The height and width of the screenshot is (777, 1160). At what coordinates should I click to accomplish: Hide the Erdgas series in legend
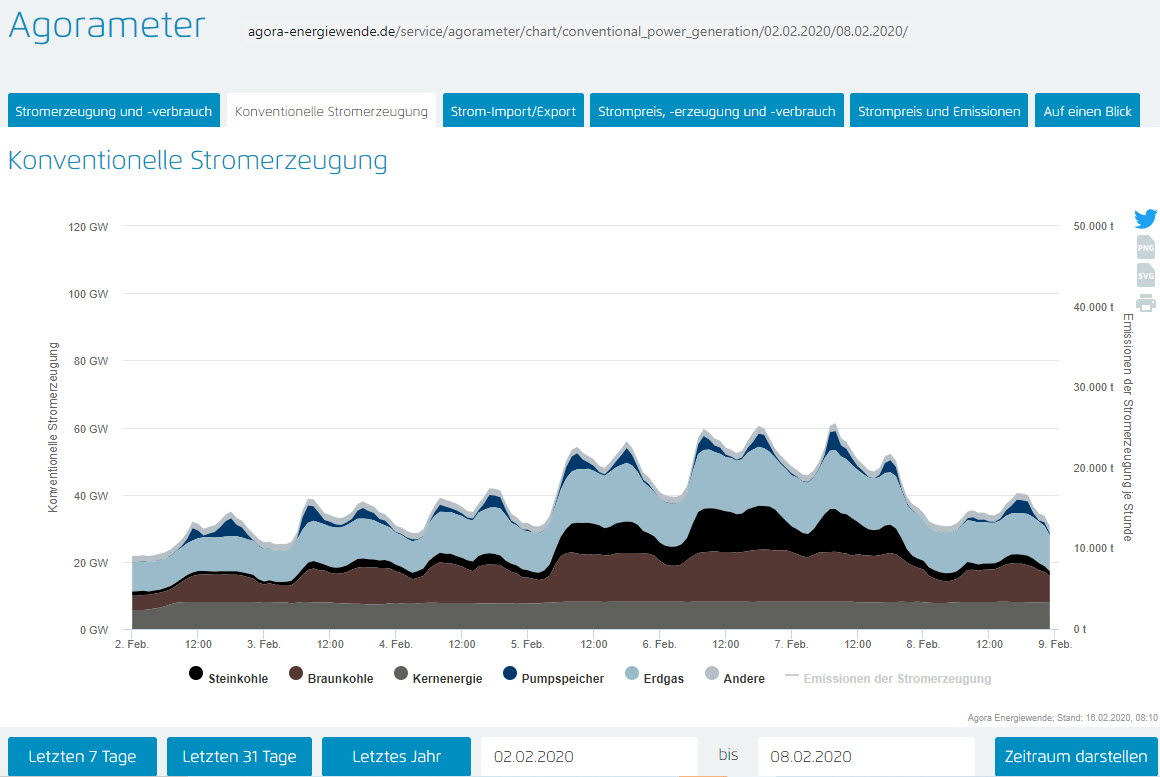click(655, 678)
